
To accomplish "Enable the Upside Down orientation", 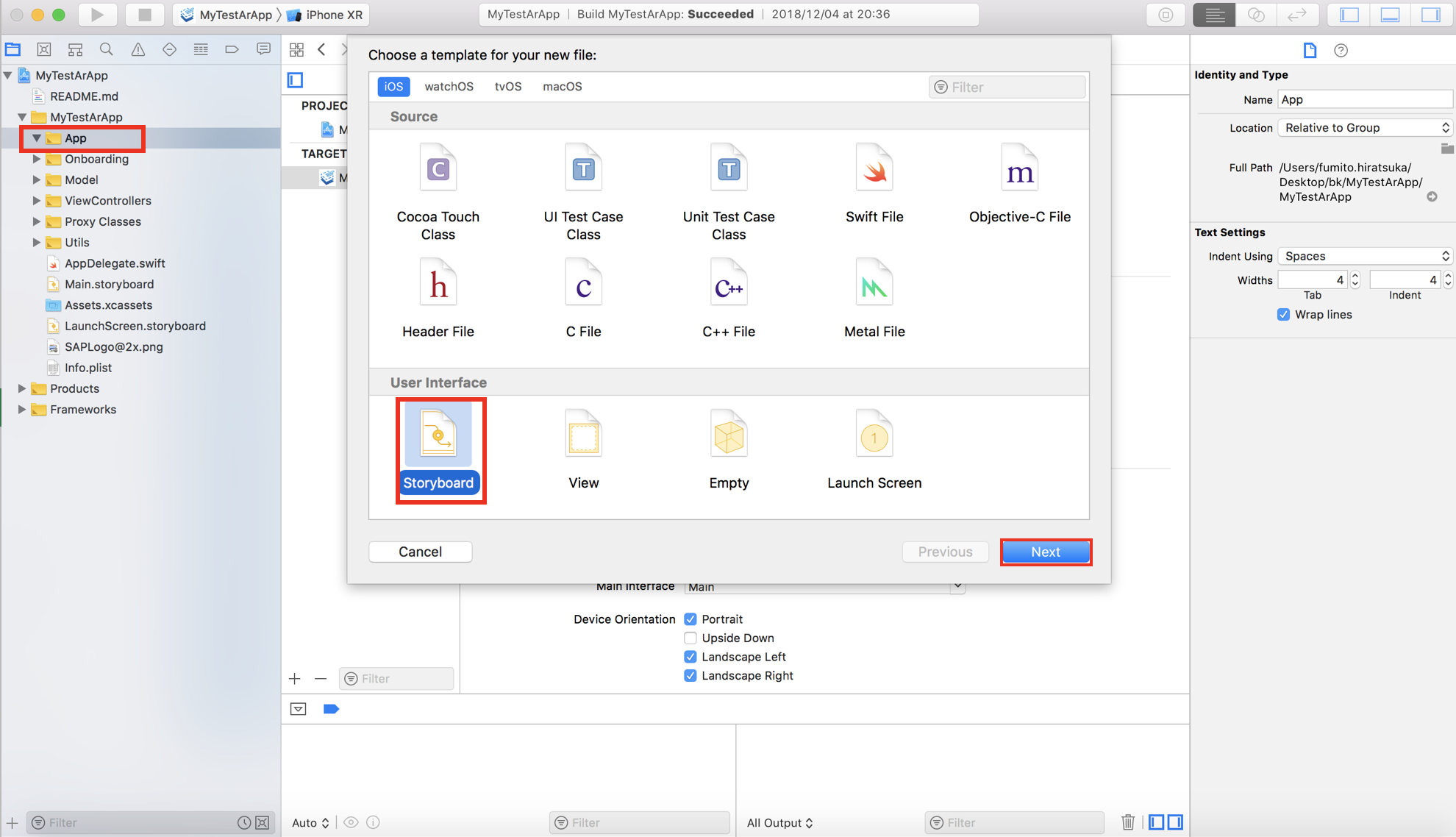I will click(x=690, y=638).
